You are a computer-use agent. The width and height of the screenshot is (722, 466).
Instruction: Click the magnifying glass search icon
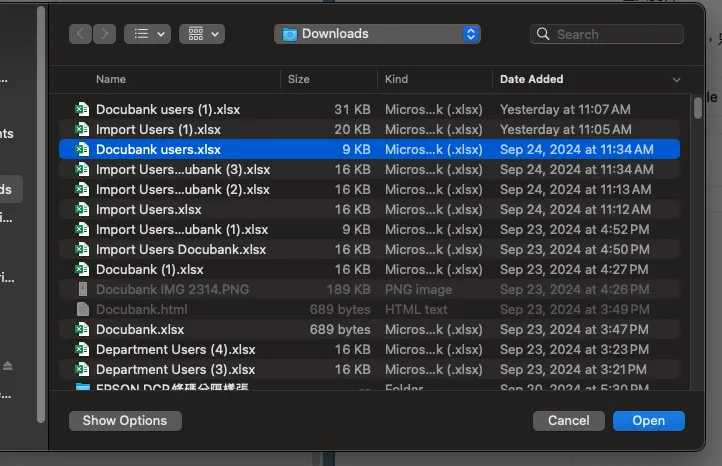coord(543,34)
